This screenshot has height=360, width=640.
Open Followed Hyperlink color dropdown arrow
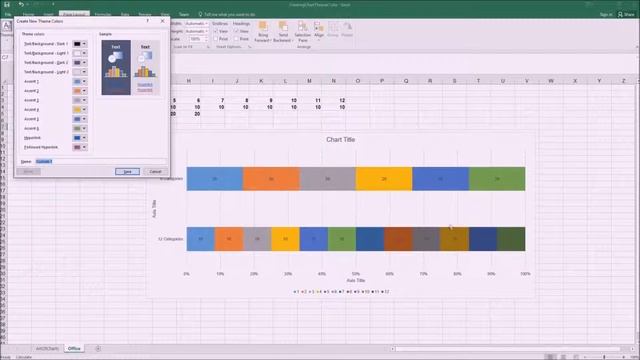click(x=84, y=147)
